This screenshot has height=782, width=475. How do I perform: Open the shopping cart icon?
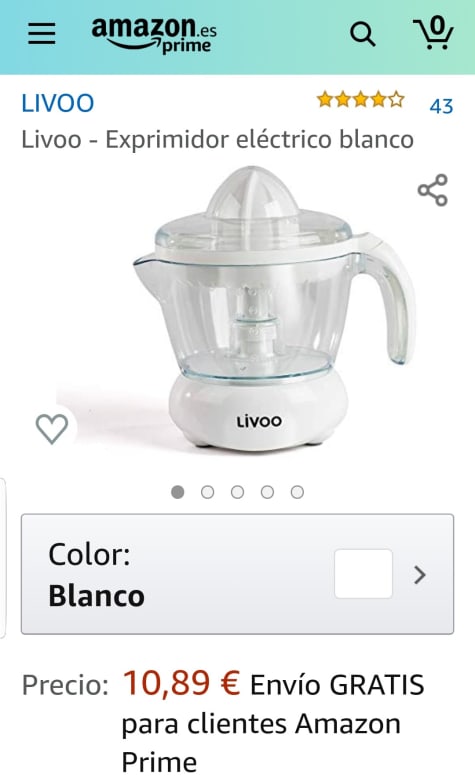[x=433, y=33]
